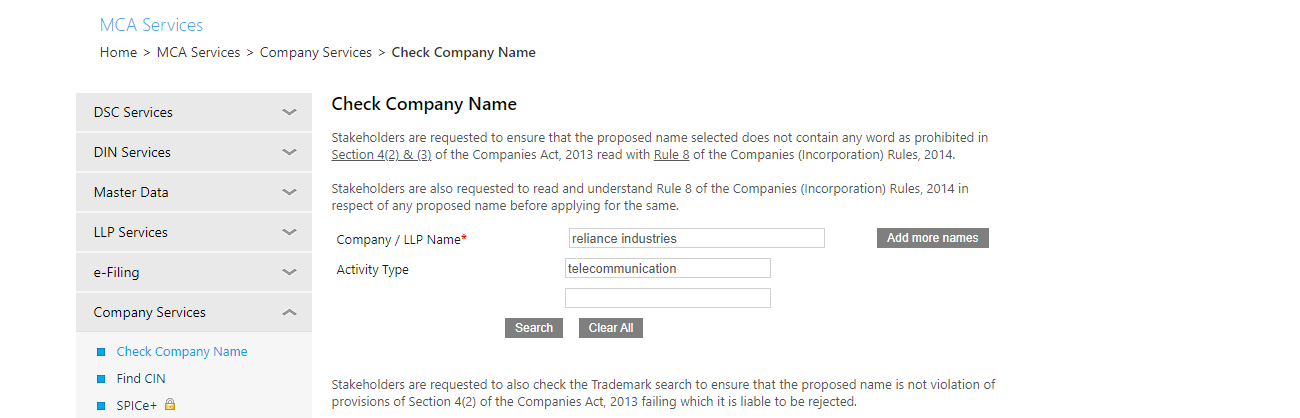Open the Section 4(2) & (3) link
This screenshot has width=1300, height=418.
coord(381,155)
